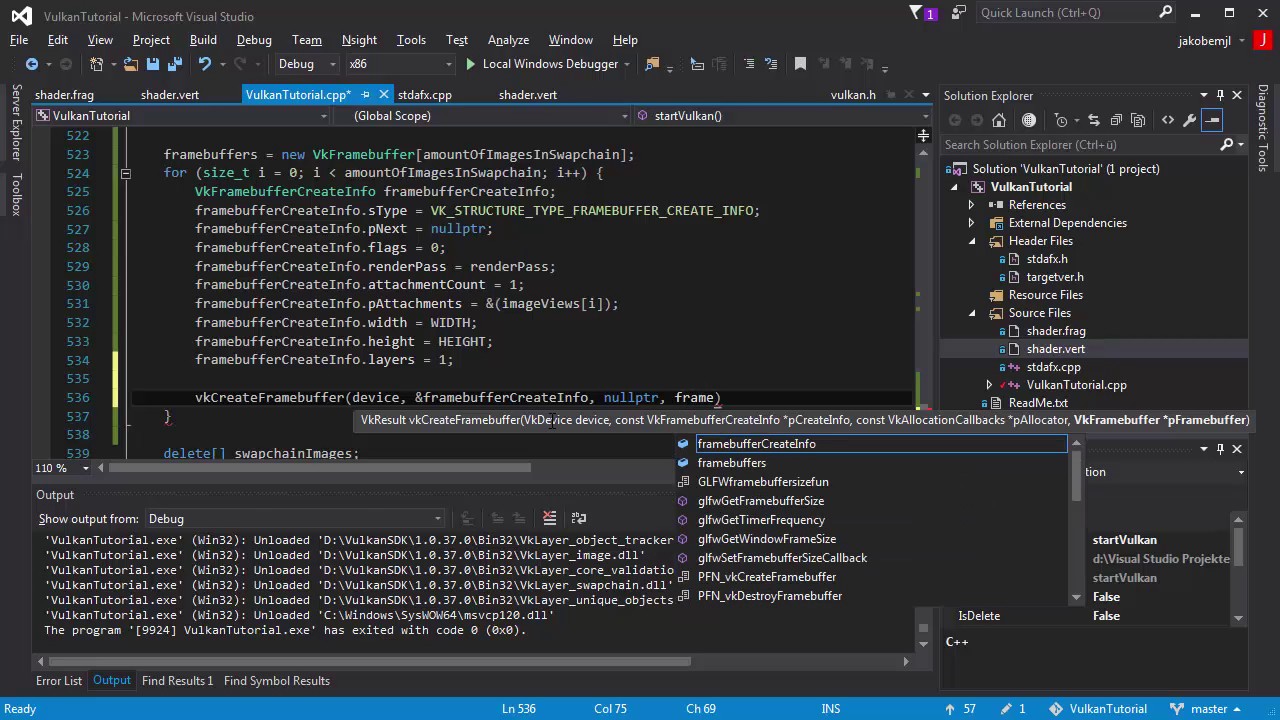The image size is (1280, 720).
Task: Open the Debug configuration dropdown
Action: coord(308,64)
